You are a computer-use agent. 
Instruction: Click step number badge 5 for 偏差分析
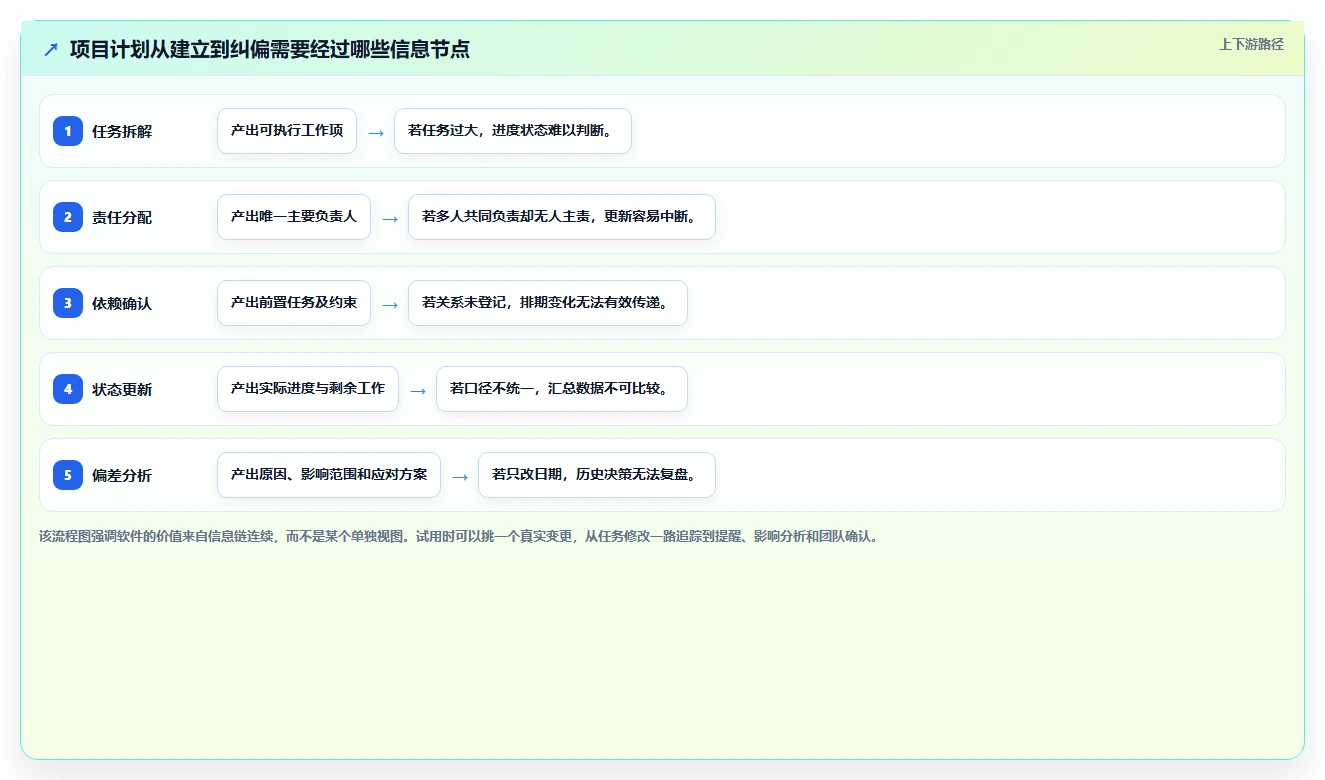click(68, 475)
